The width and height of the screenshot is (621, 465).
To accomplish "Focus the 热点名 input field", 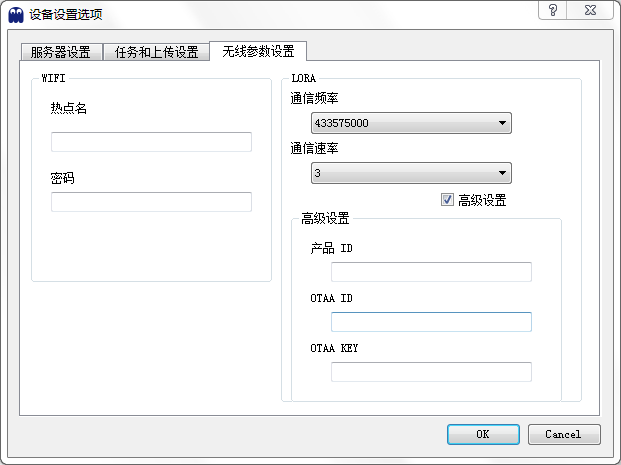I will tap(151, 142).
